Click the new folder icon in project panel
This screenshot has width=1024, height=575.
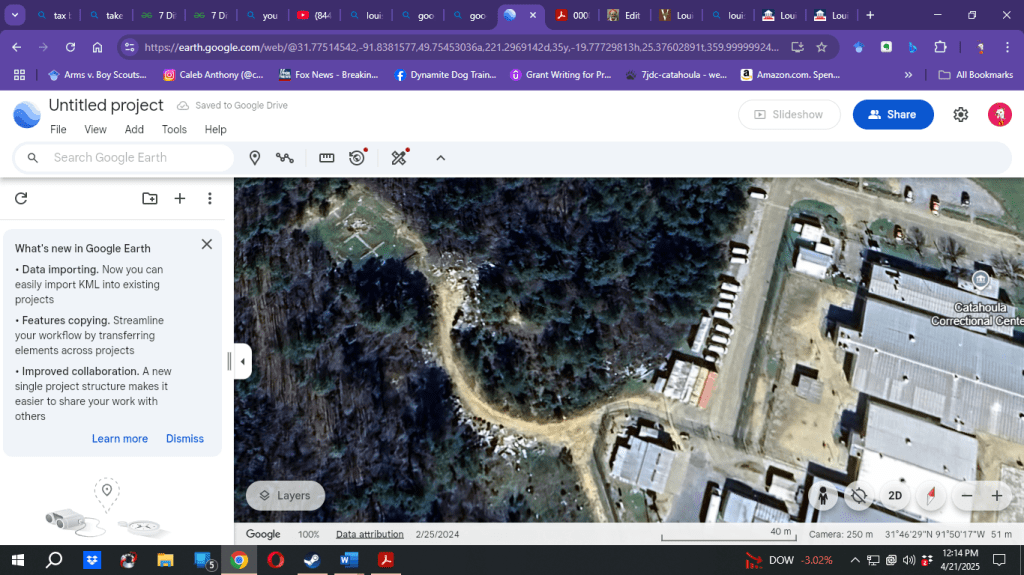point(150,199)
